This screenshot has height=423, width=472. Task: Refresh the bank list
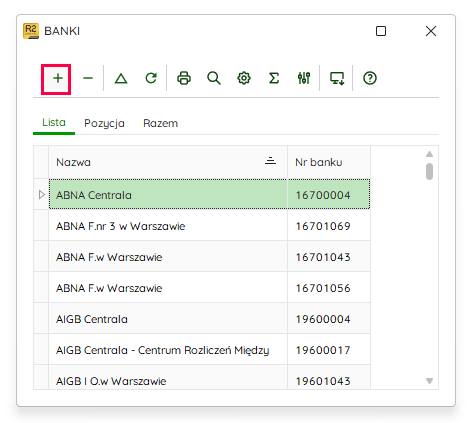[151, 78]
